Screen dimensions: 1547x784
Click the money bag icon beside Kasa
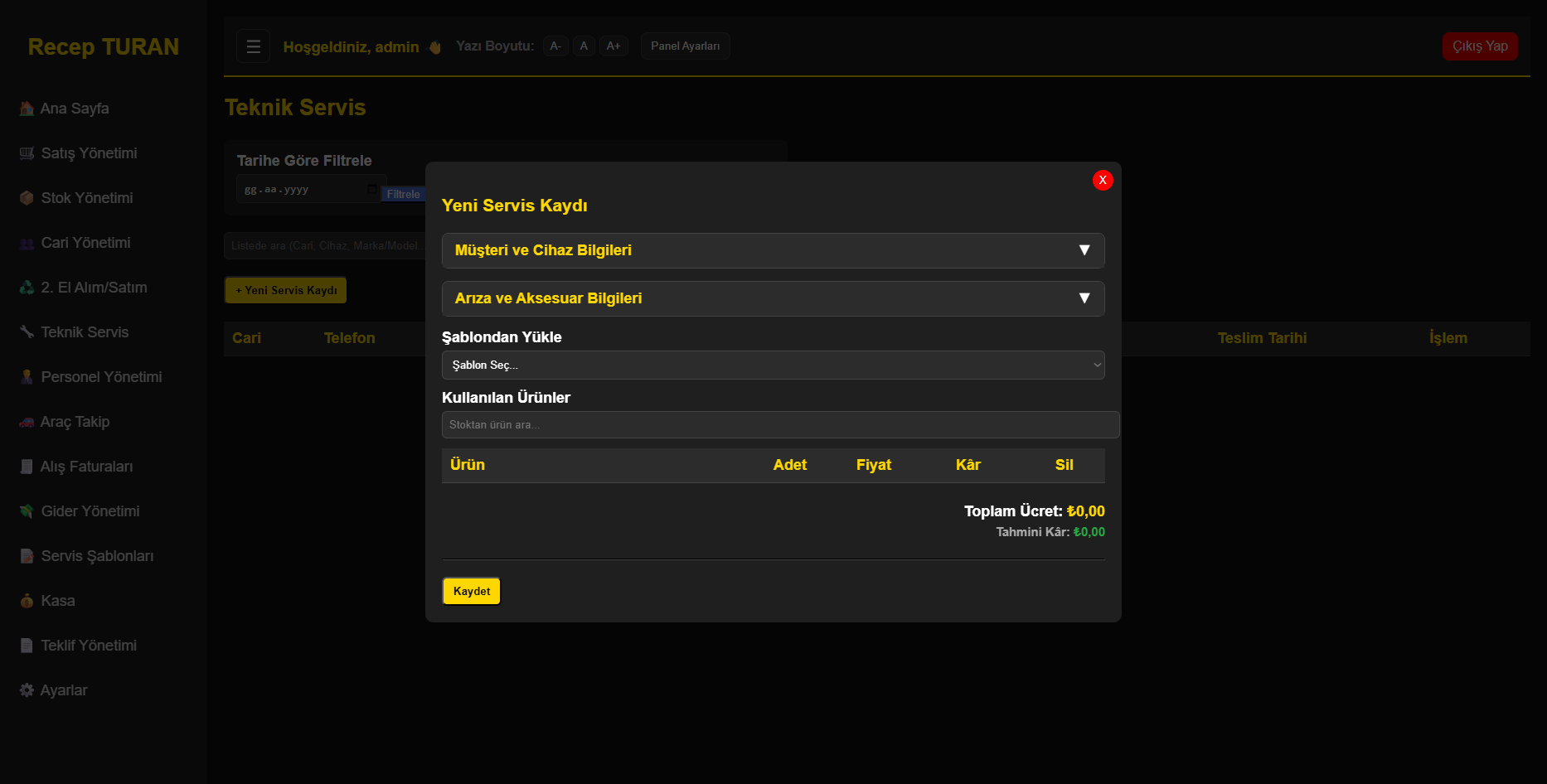27,601
